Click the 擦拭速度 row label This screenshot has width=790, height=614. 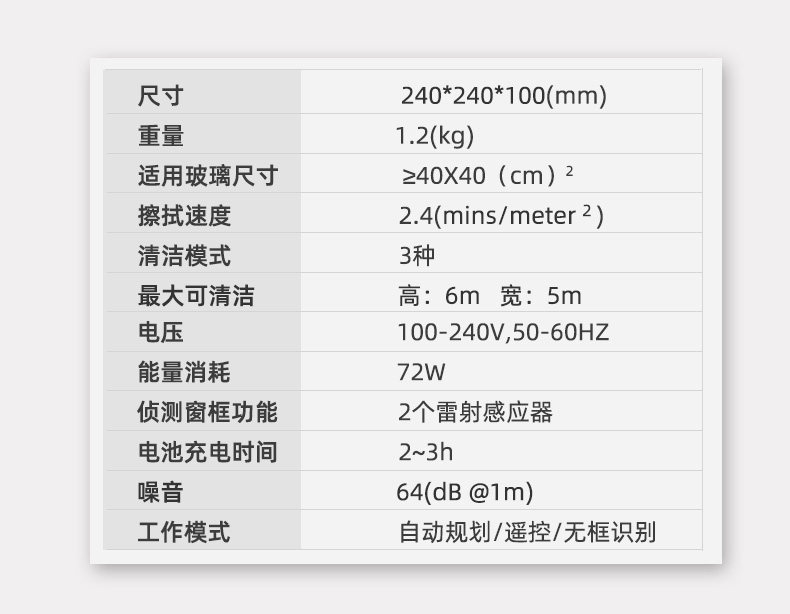click(184, 216)
